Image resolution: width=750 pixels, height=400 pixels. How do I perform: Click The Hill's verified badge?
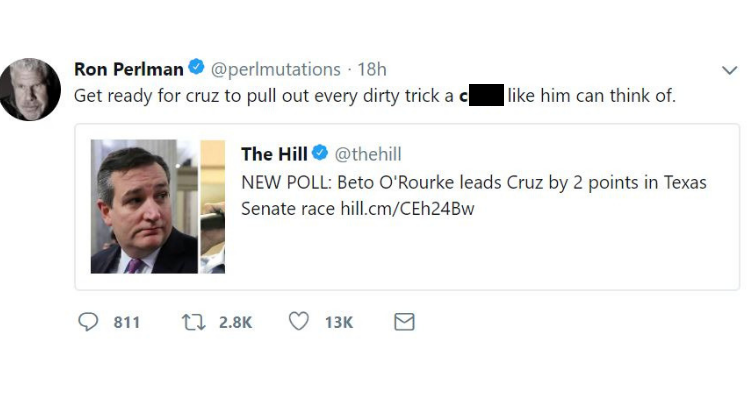[320, 153]
